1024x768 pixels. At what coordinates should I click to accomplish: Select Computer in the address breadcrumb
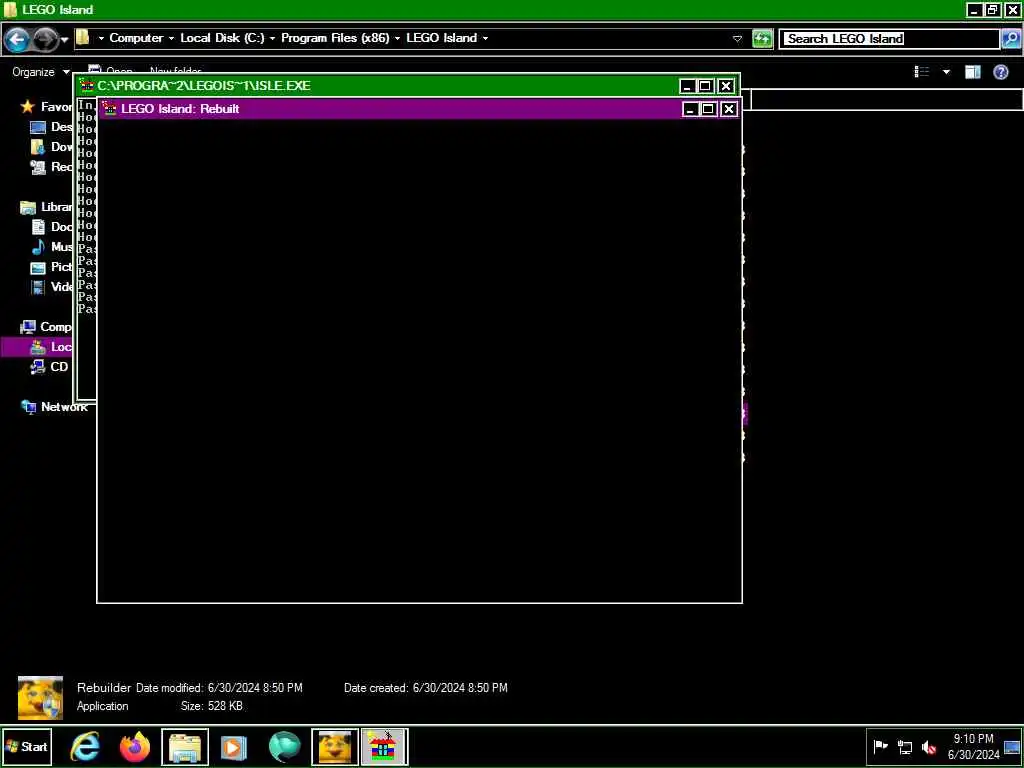136,38
